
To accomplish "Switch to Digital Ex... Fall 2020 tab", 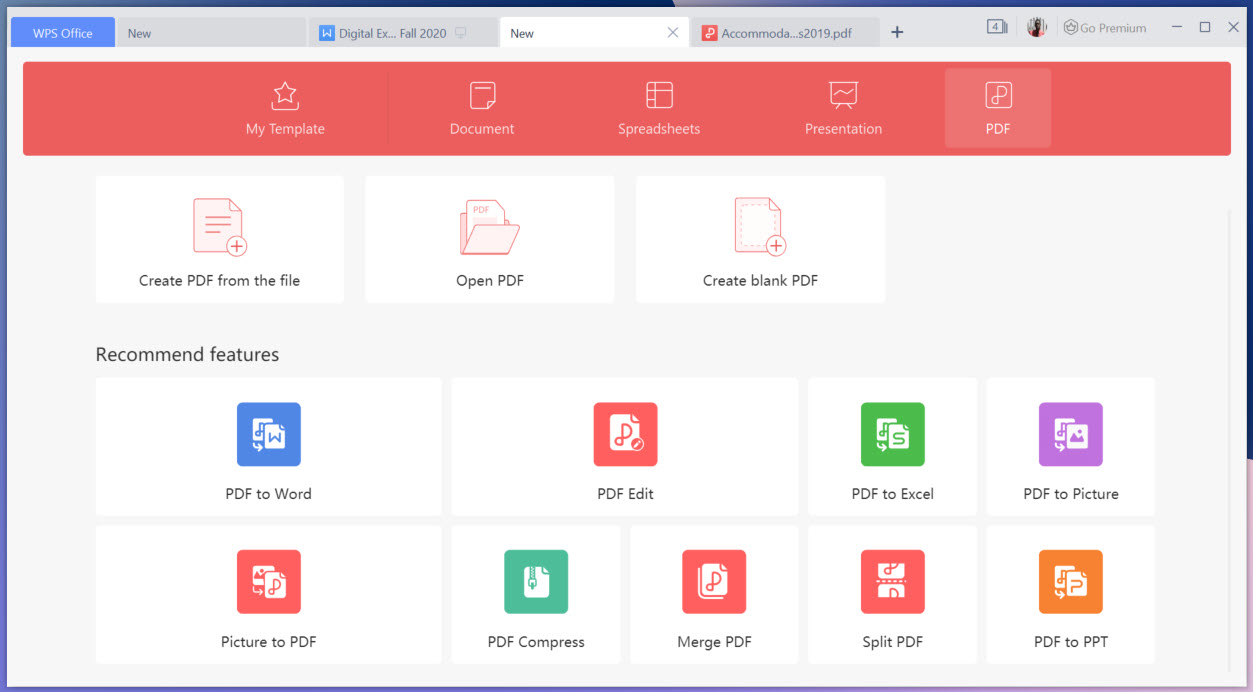I will pos(403,32).
